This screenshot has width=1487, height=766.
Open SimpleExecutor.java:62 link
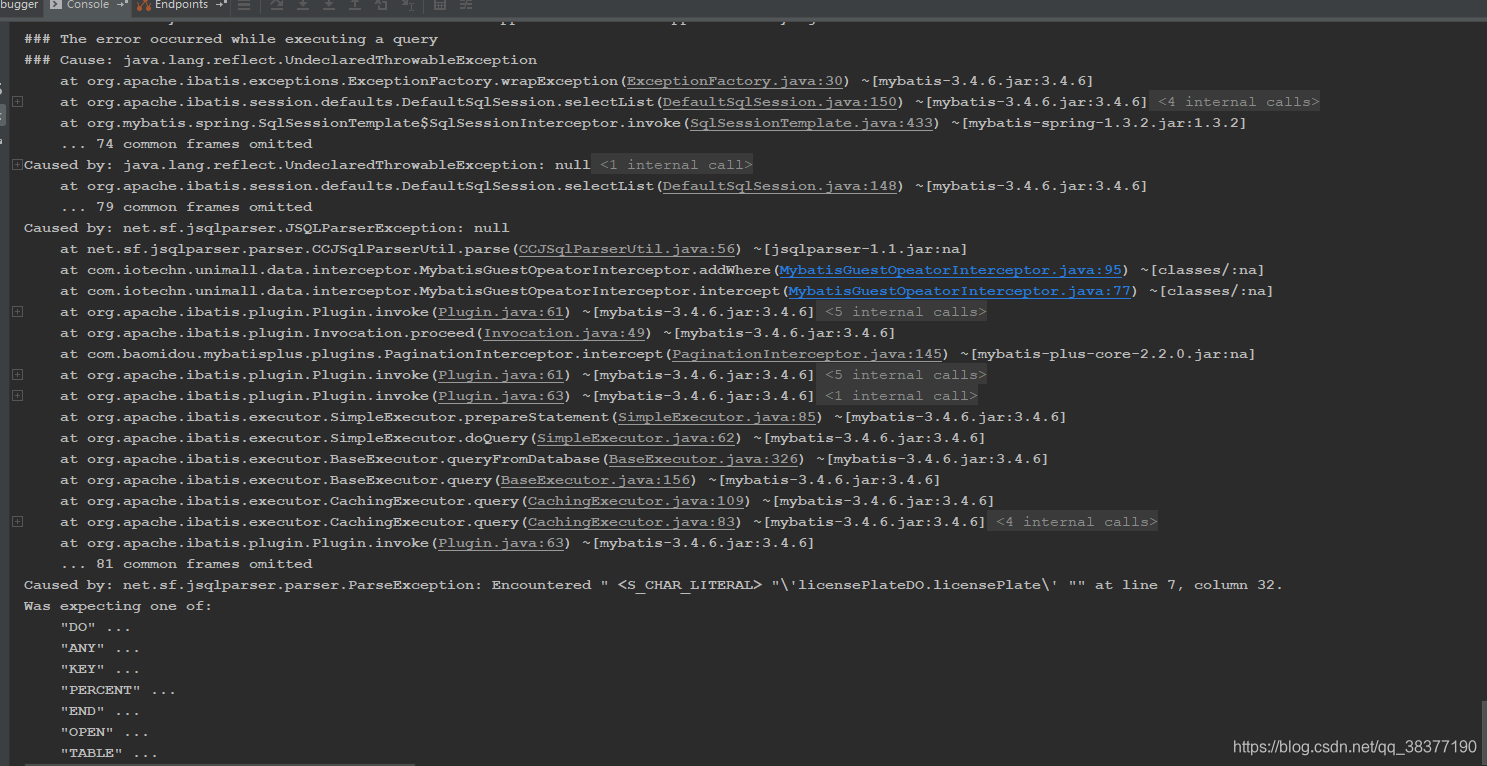click(x=636, y=438)
